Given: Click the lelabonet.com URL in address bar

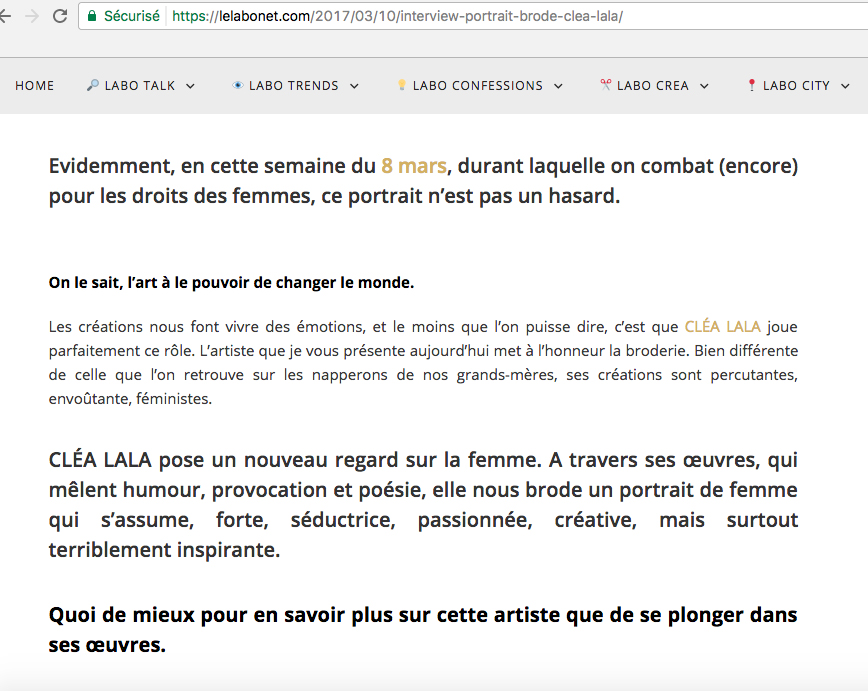Looking at the screenshot, I should (397, 16).
